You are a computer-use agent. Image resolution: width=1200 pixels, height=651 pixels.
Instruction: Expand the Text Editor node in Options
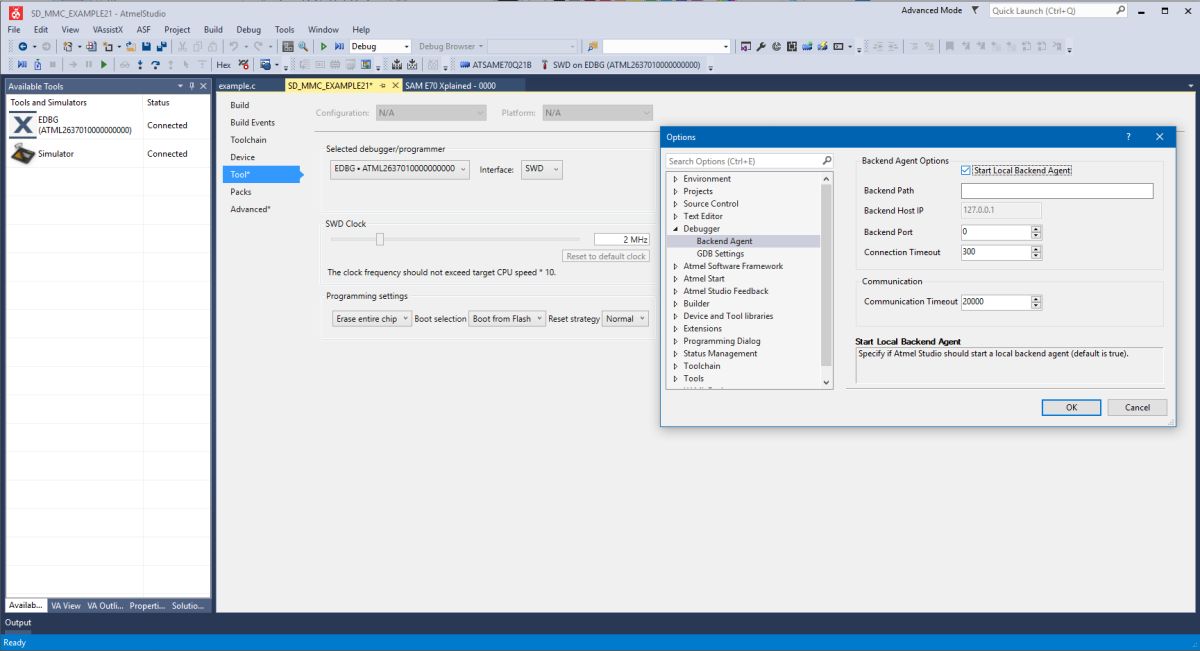coord(675,216)
